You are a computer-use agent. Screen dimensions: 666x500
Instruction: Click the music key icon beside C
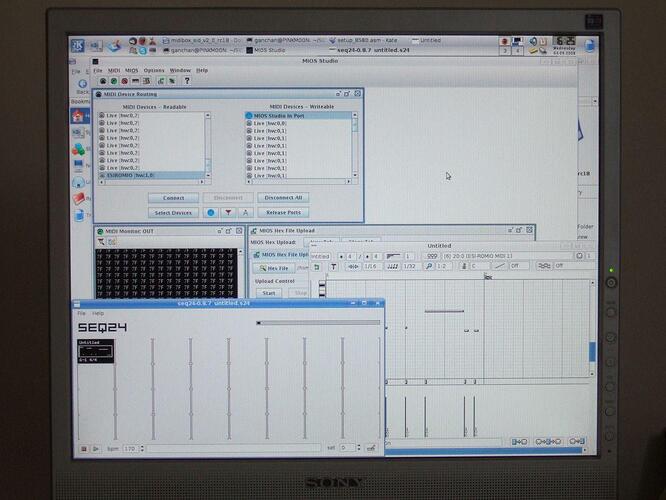tap(464, 266)
